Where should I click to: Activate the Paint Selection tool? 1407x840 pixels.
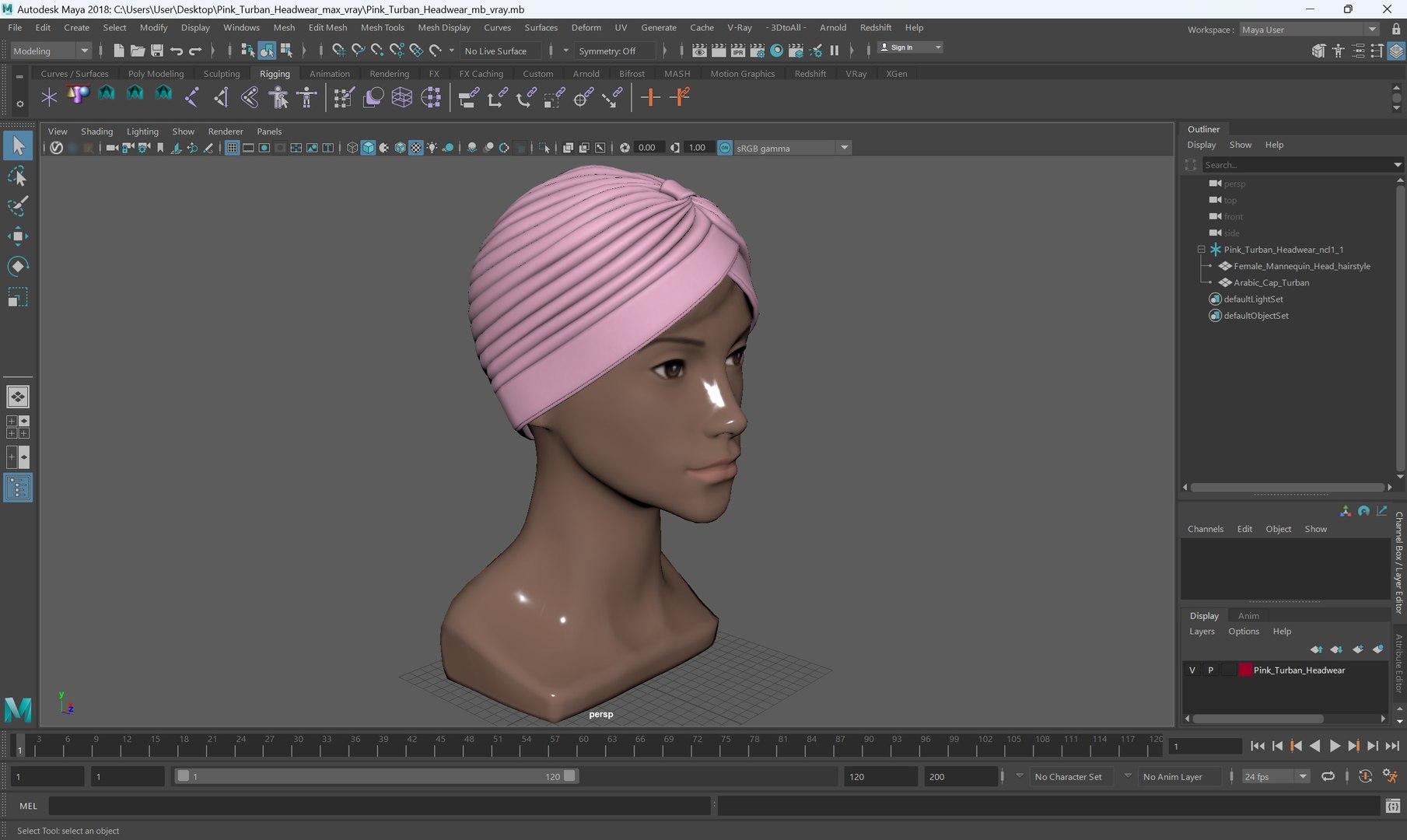17,206
